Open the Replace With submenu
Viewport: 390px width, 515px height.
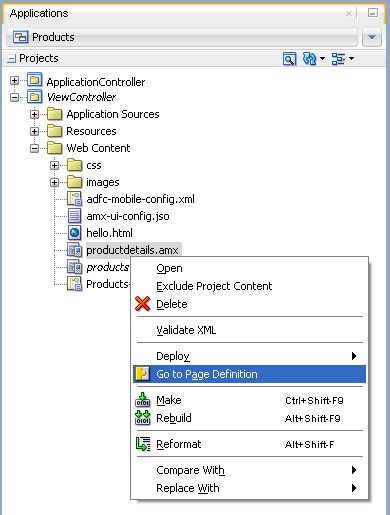click(x=249, y=488)
